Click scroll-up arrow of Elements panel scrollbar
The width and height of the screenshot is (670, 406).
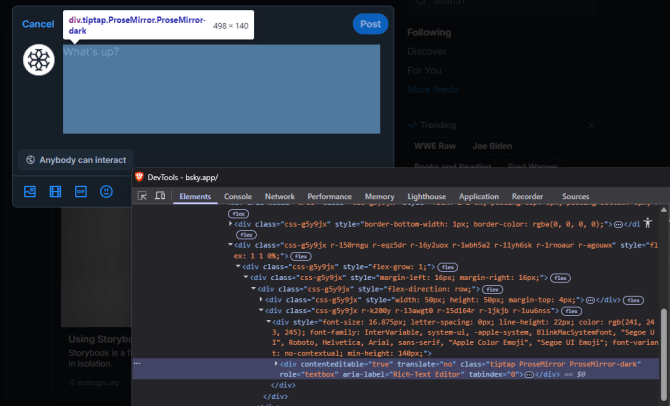[664, 210]
